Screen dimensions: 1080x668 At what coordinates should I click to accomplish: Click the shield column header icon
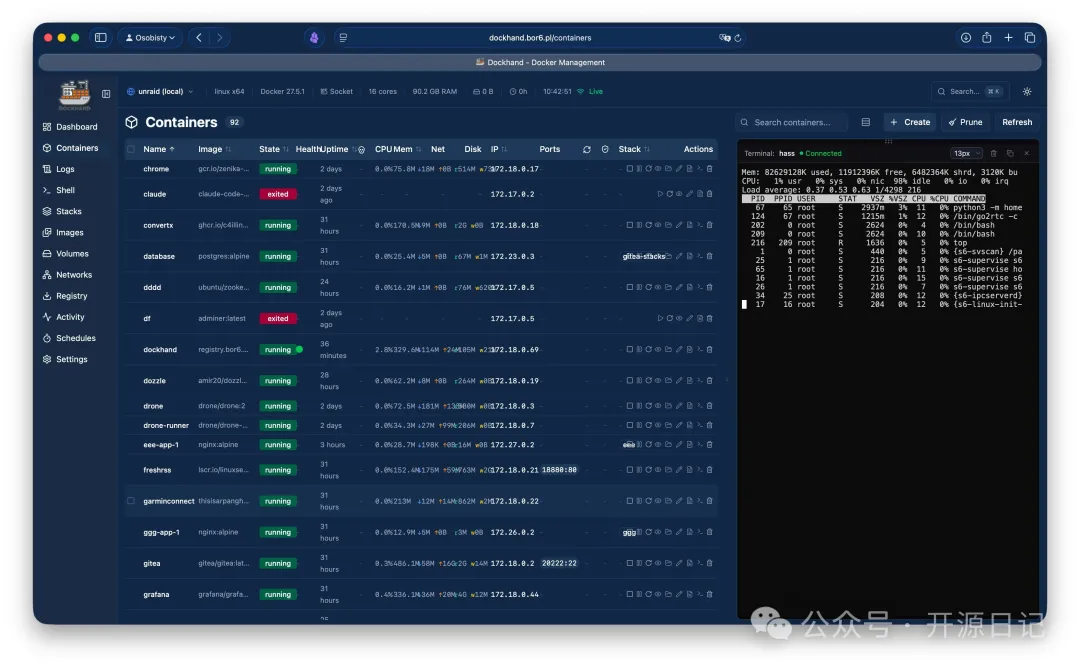pyautogui.click(x=605, y=149)
